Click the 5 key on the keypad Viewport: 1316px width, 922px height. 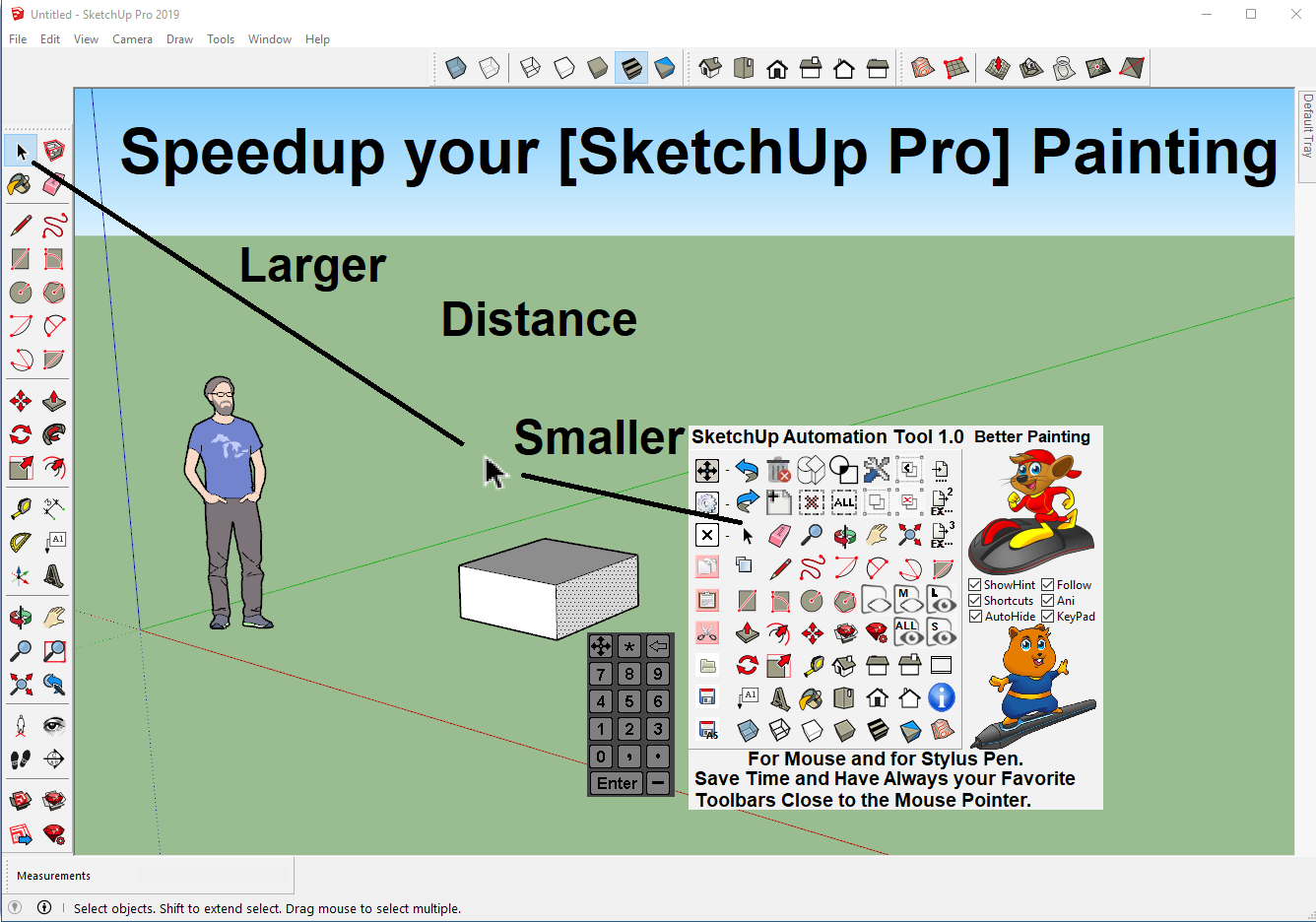(629, 701)
